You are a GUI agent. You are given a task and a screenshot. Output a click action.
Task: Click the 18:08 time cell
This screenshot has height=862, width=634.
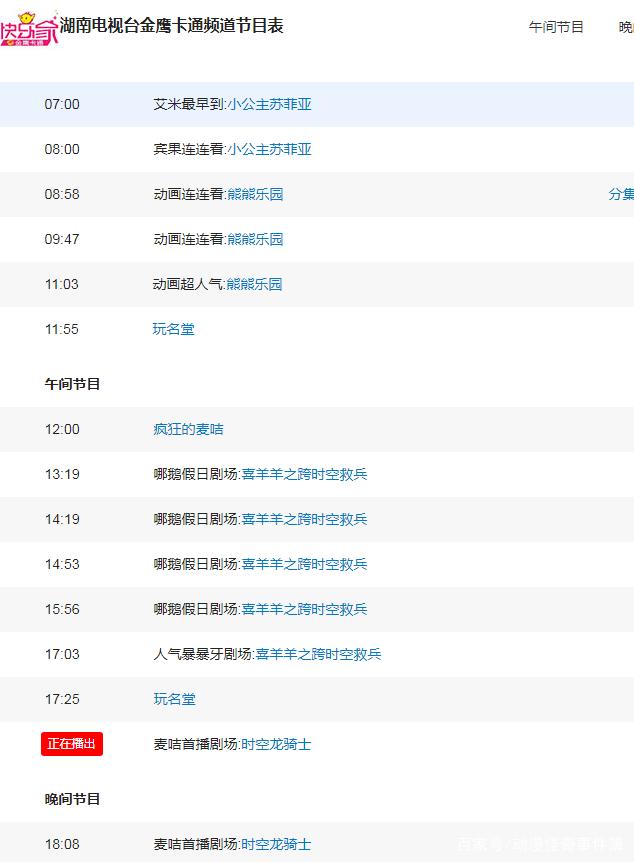62,844
